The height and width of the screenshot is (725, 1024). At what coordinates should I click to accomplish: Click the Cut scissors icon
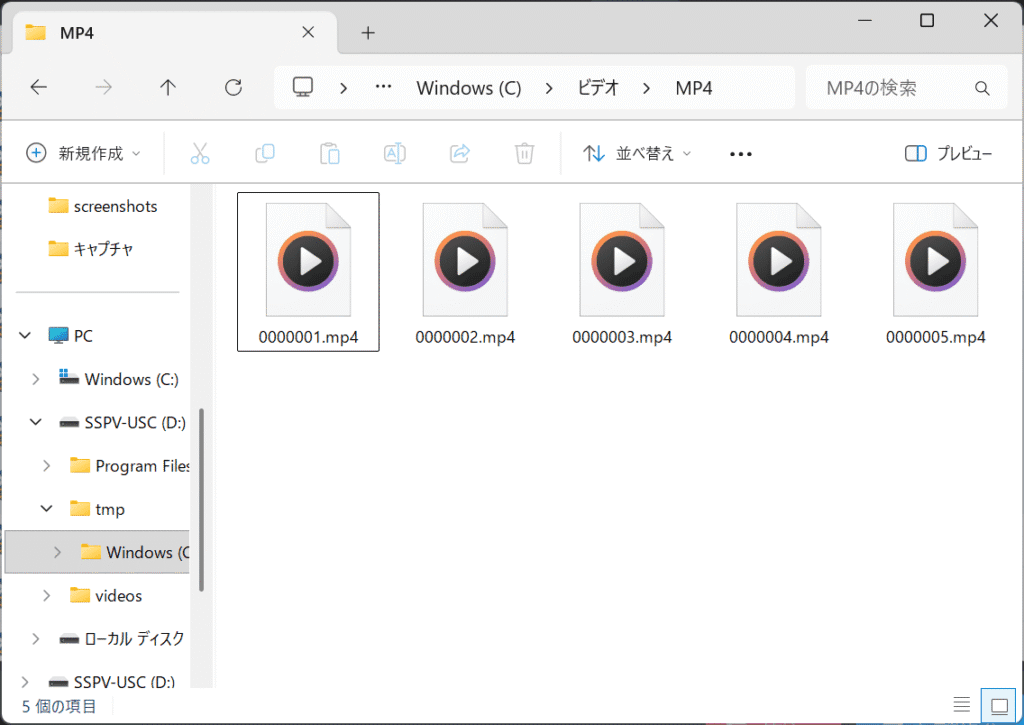[200, 153]
